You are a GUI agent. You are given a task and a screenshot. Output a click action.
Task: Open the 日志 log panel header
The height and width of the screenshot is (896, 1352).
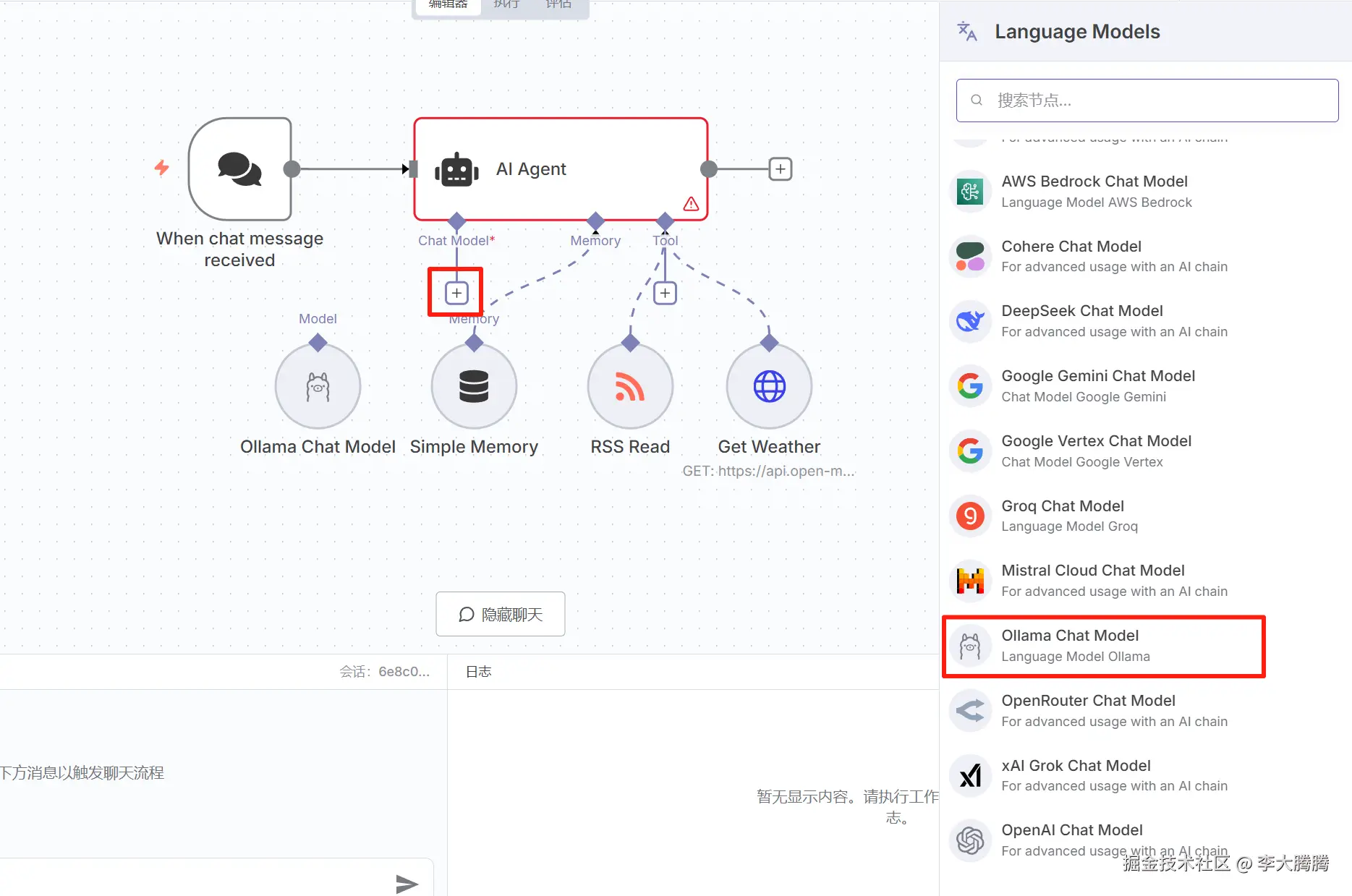(478, 672)
